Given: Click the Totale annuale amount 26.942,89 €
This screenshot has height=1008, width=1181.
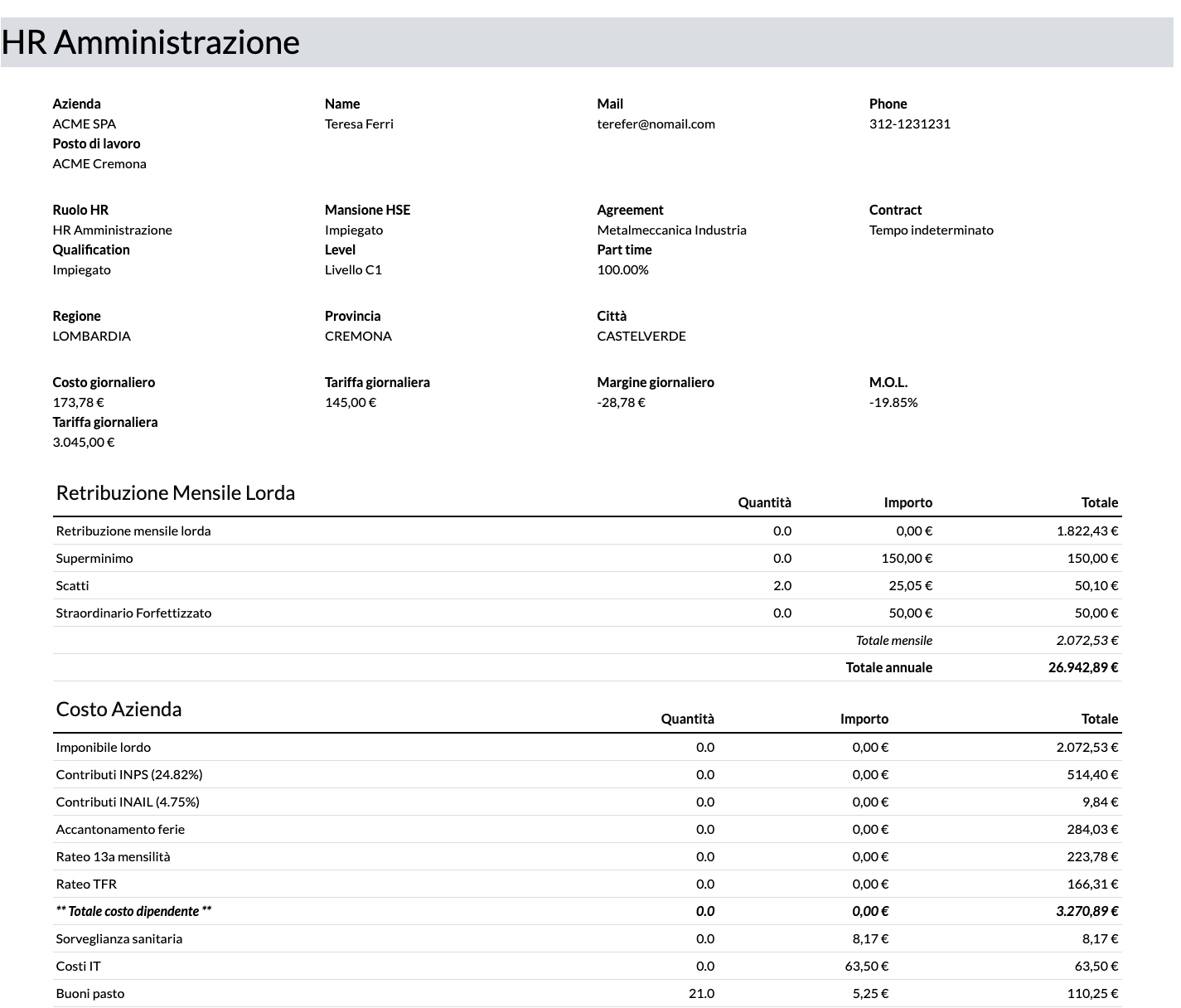Looking at the screenshot, I should pyautogui.click(x=1082, y=667).
